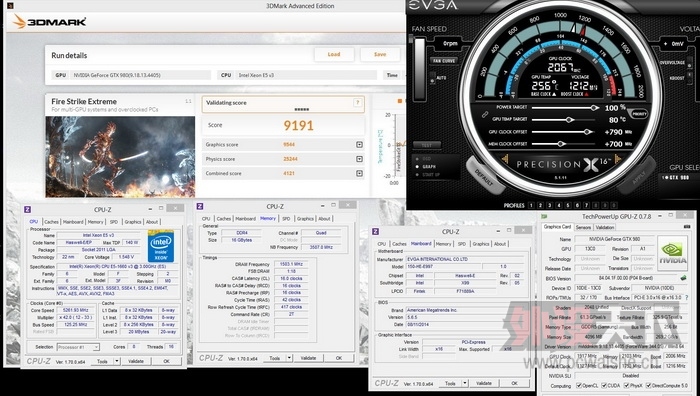This screenshot has width=700, height=396.
Task: Click the vertical fan speed slider bar
Action: pyautogui.click(x=419, y=68)
